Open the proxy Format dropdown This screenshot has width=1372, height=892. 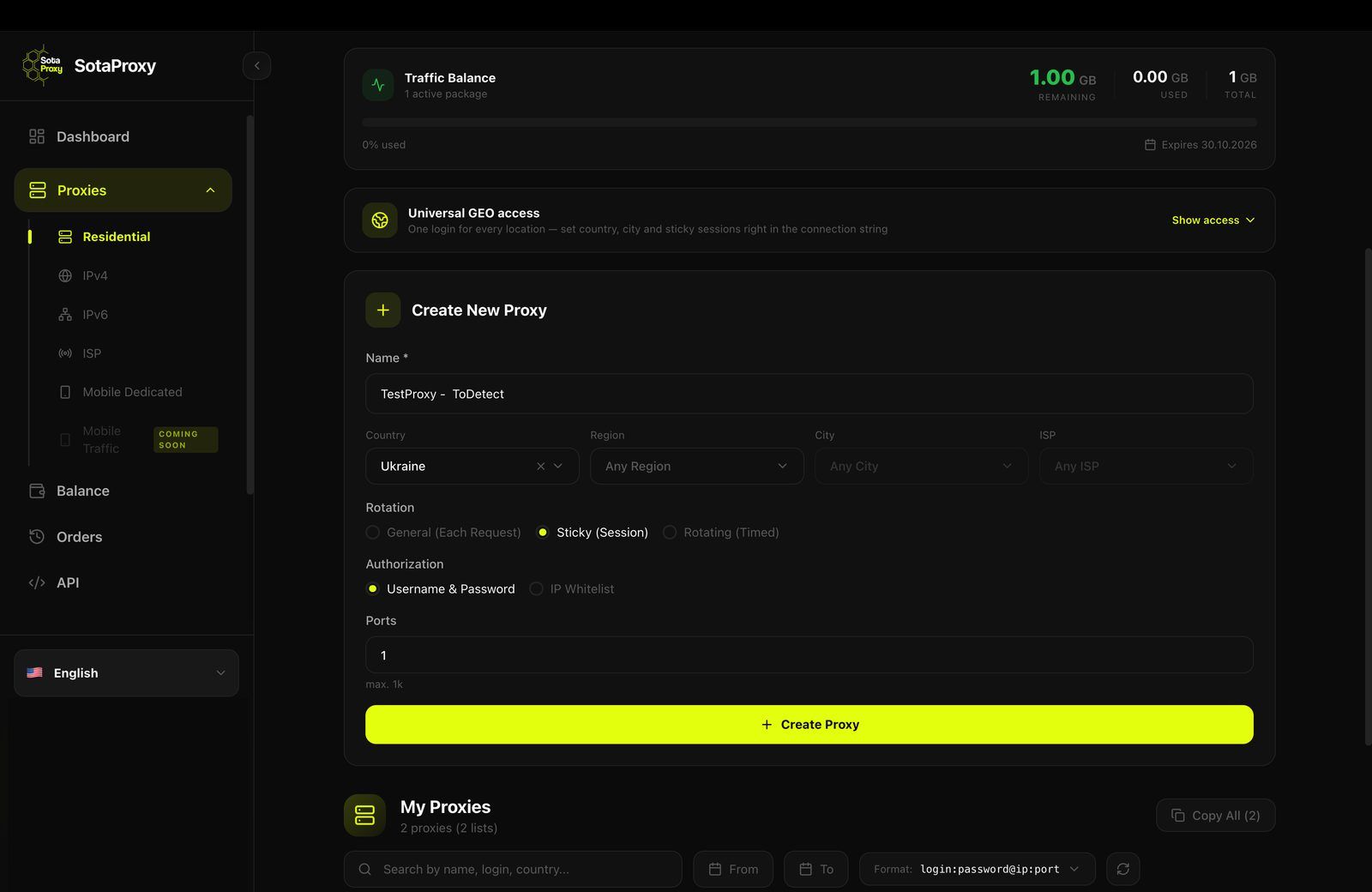coord(977,870)
